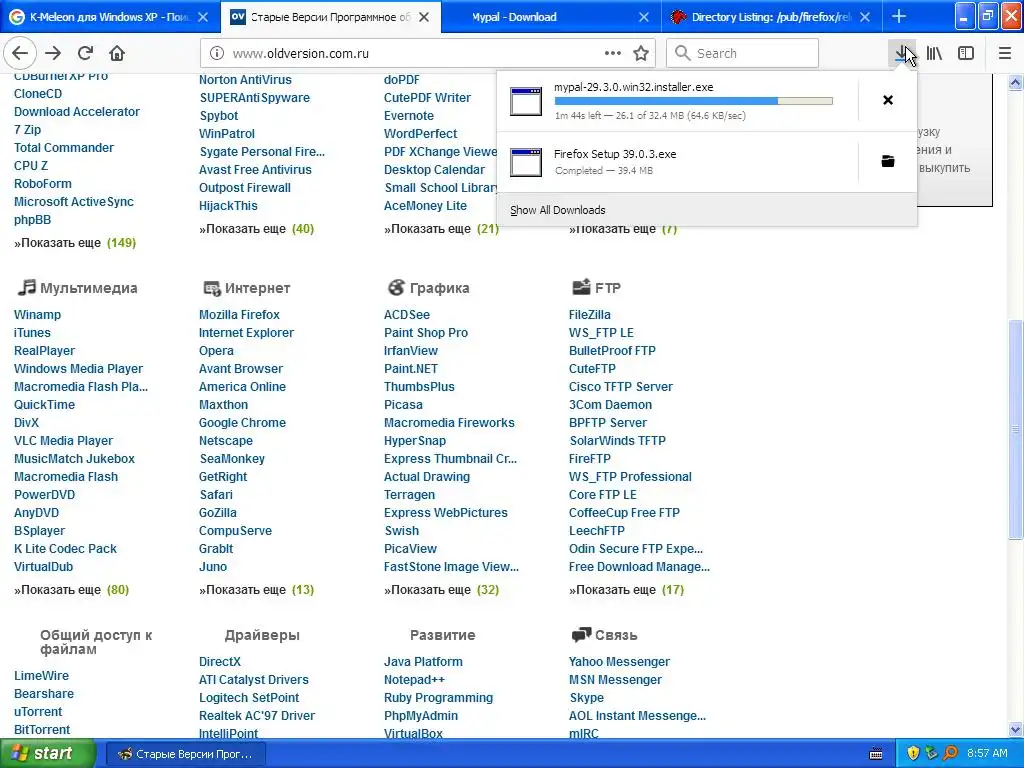1024x768 pixels.
Task: Toggle the downloads panel arrow icon
Action: (x=903, y=54)
